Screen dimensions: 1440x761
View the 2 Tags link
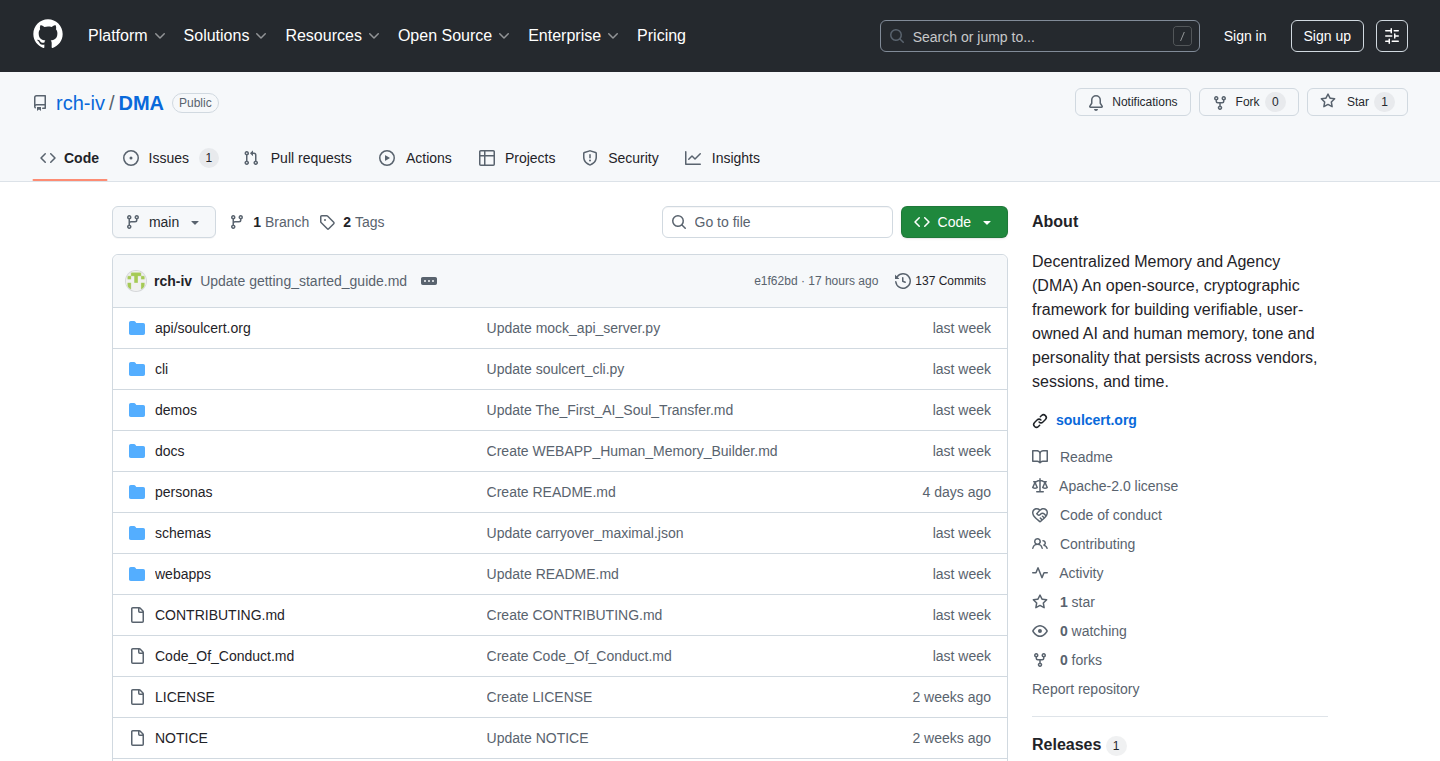click(352, 222)
